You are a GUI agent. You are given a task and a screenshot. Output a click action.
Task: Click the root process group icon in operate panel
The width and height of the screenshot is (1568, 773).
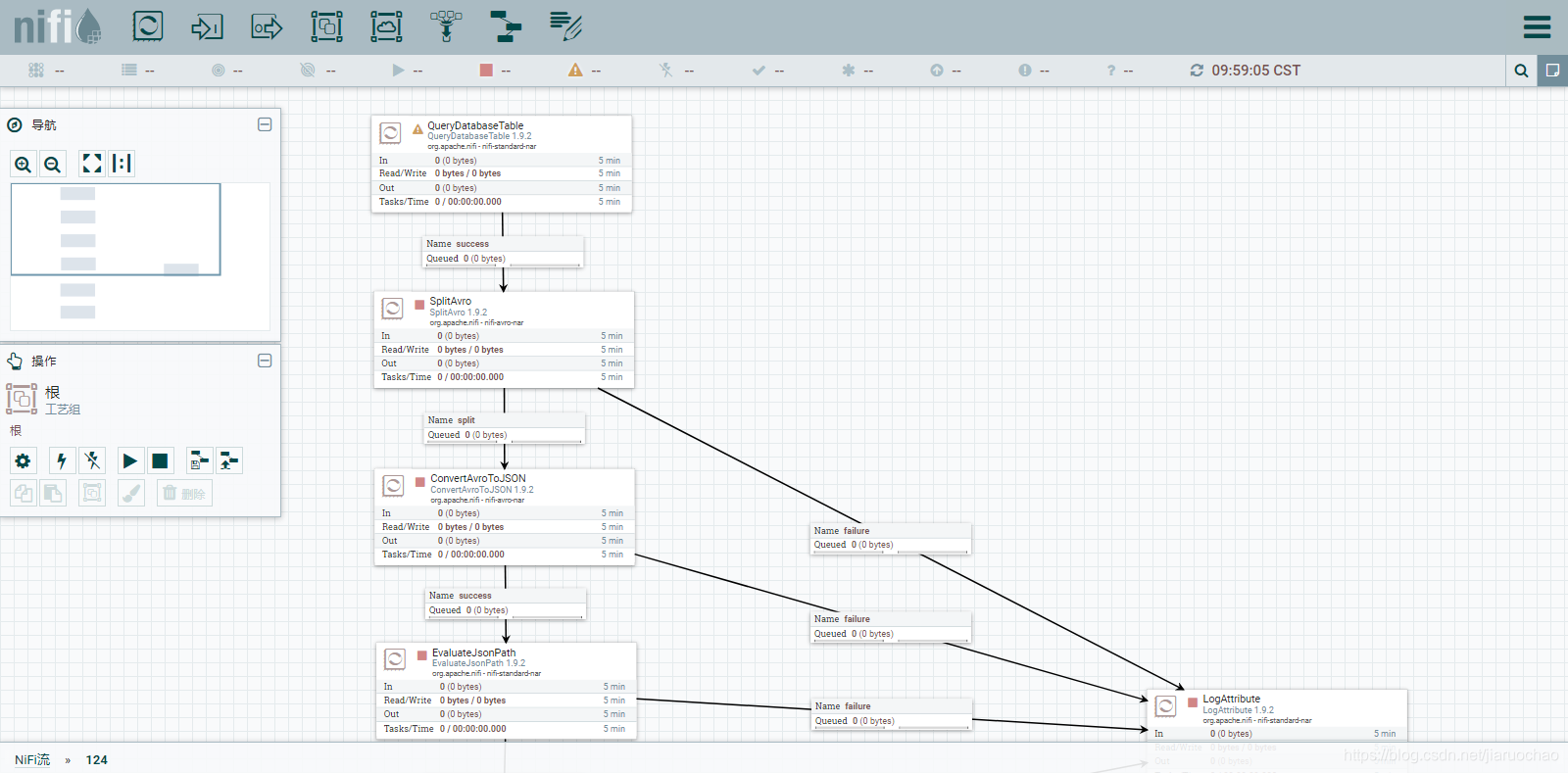pos(22,399)
